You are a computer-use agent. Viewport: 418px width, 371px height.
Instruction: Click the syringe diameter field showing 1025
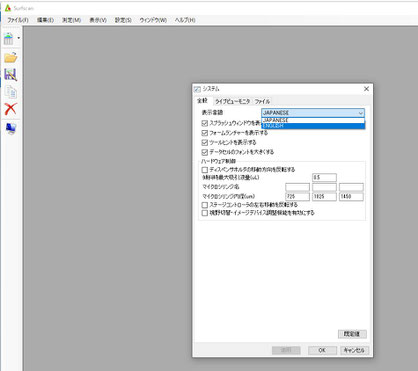click(x=324, y=197)
